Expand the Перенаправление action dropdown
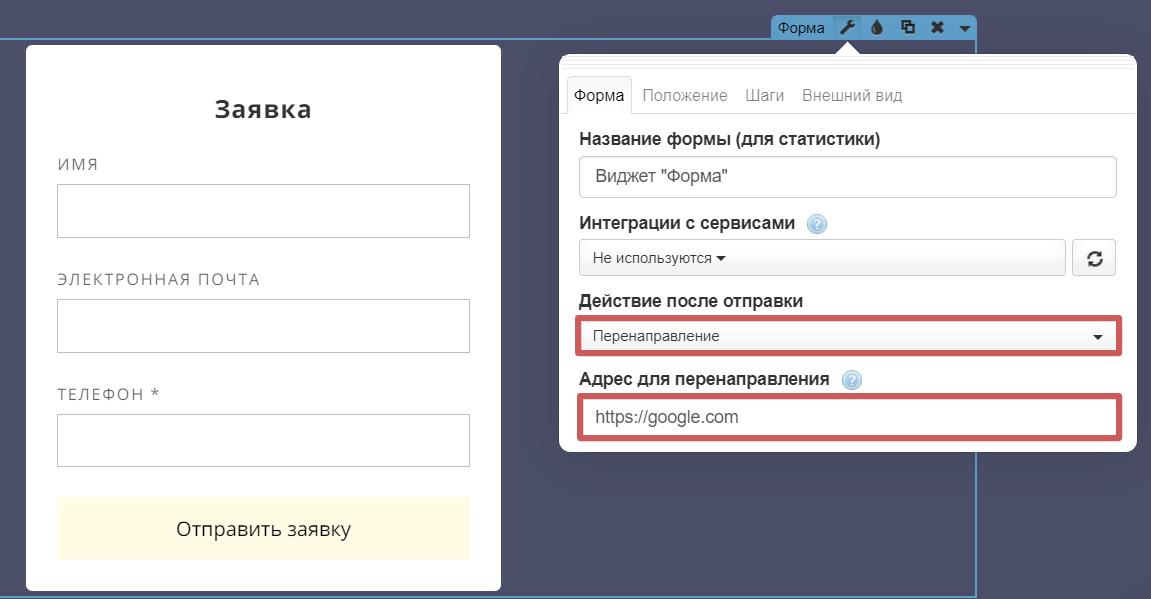1151x599 pixels. point(848,336)
